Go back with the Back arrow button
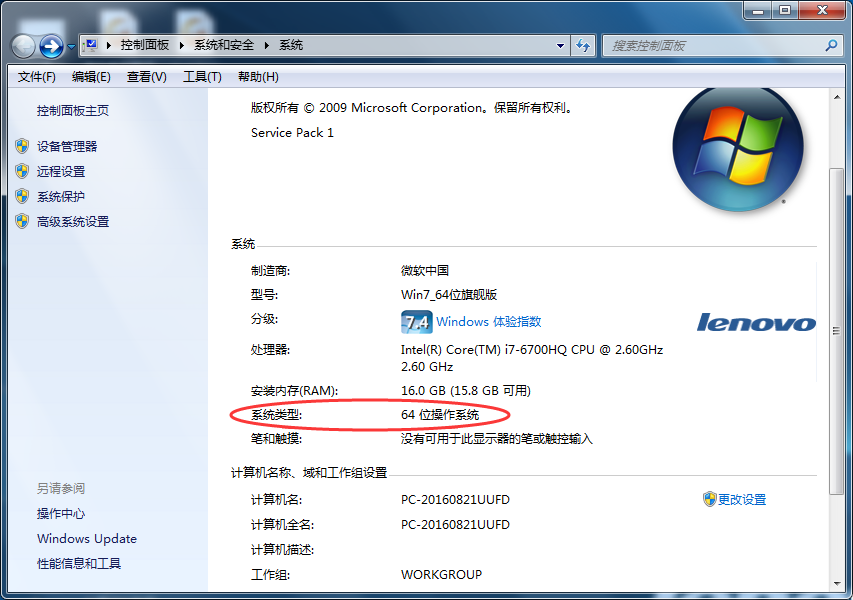The image size is (853, 600). tap(23, 46)
